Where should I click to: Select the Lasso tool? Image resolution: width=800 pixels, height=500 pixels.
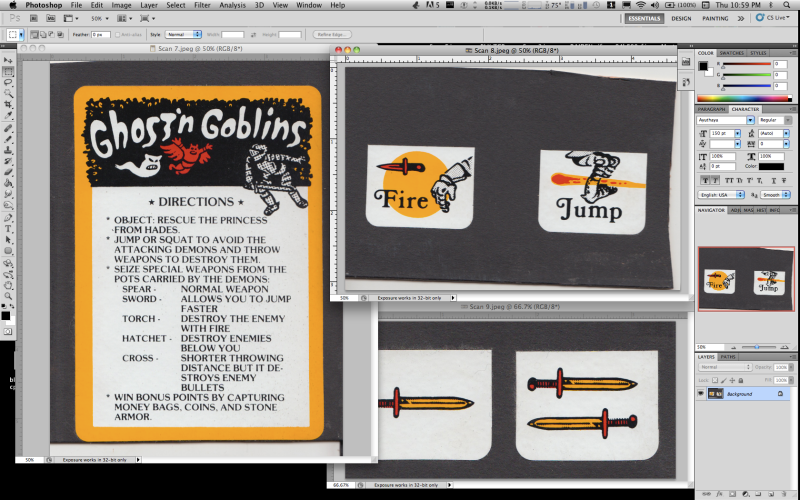pyautogui.click(x=8, y=82)
